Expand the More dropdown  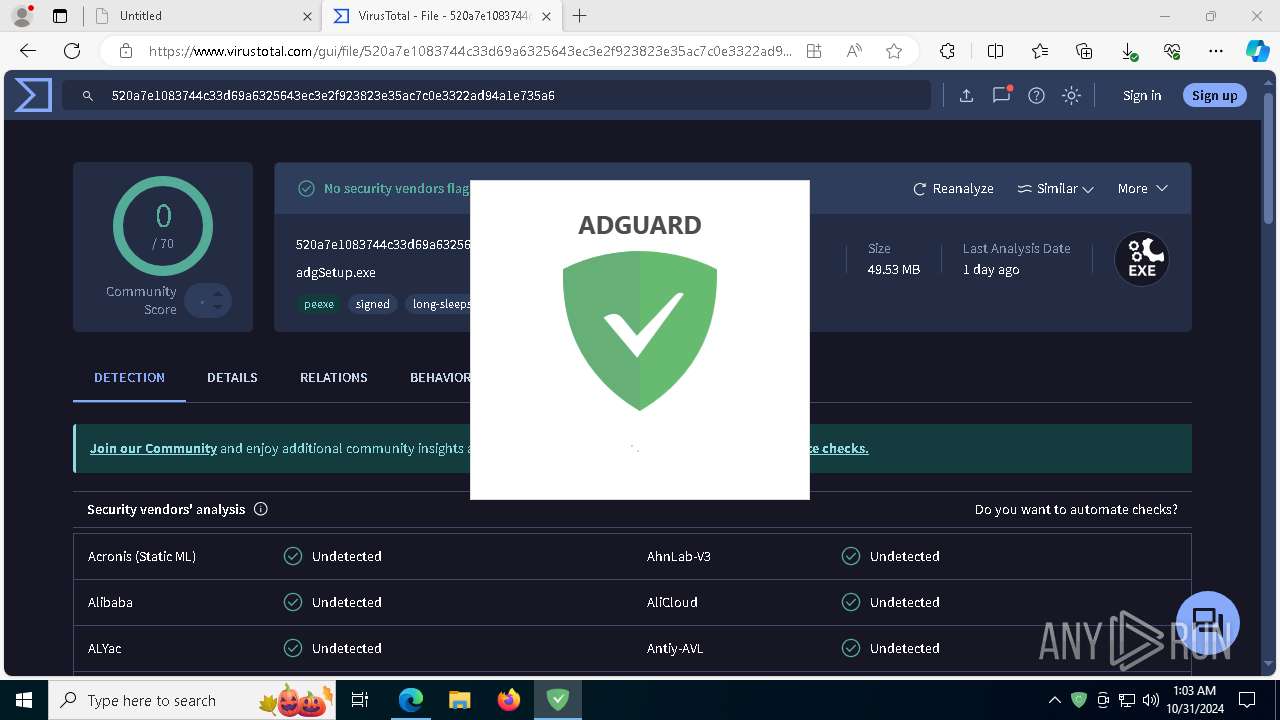click(1143, 188)
